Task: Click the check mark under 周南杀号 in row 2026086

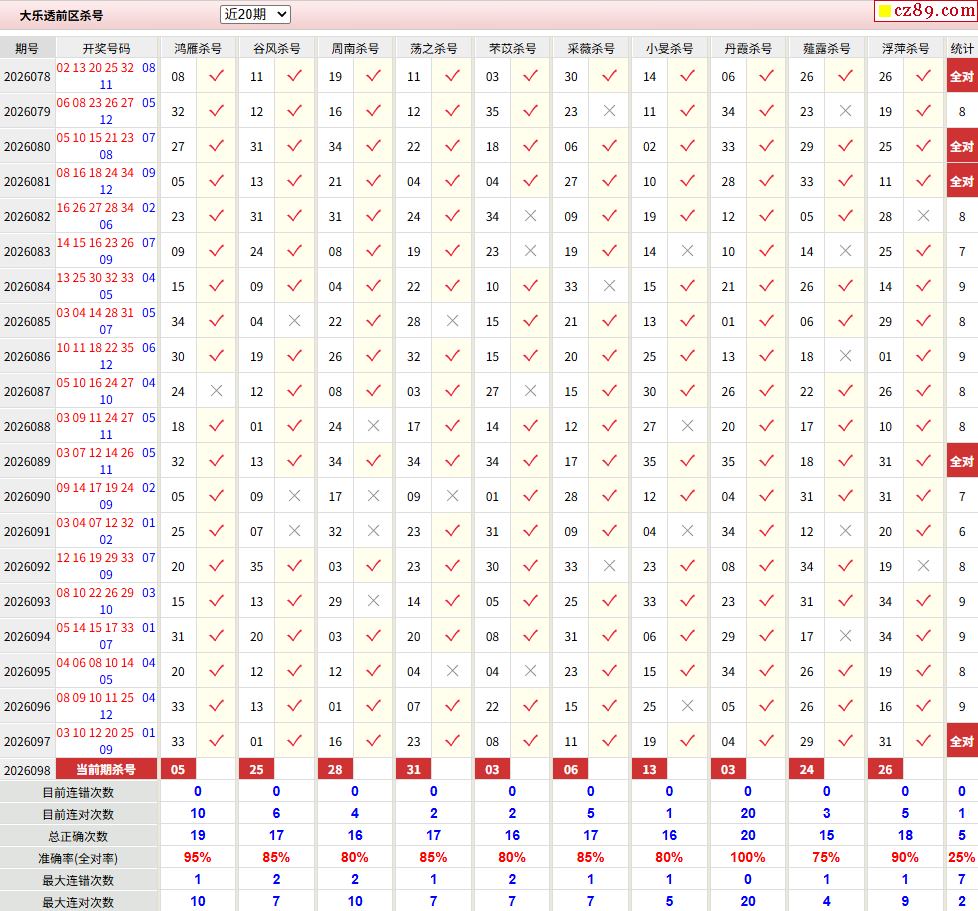Action: [x=374, y=356]
